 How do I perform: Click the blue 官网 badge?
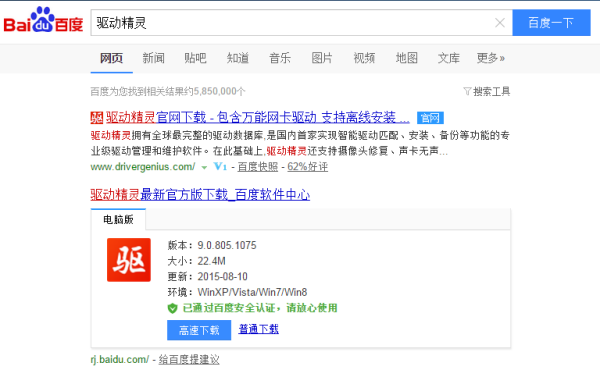tap(430, 118)
